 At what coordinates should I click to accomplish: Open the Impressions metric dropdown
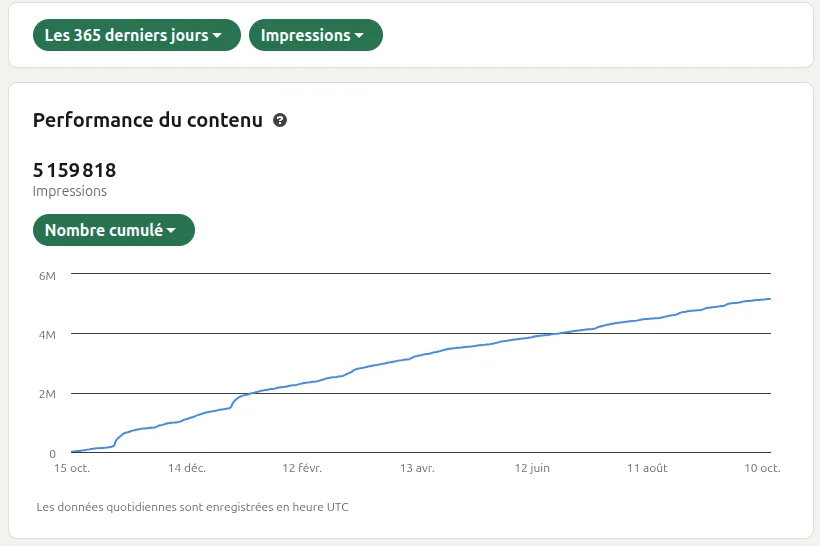coord(315,35)
